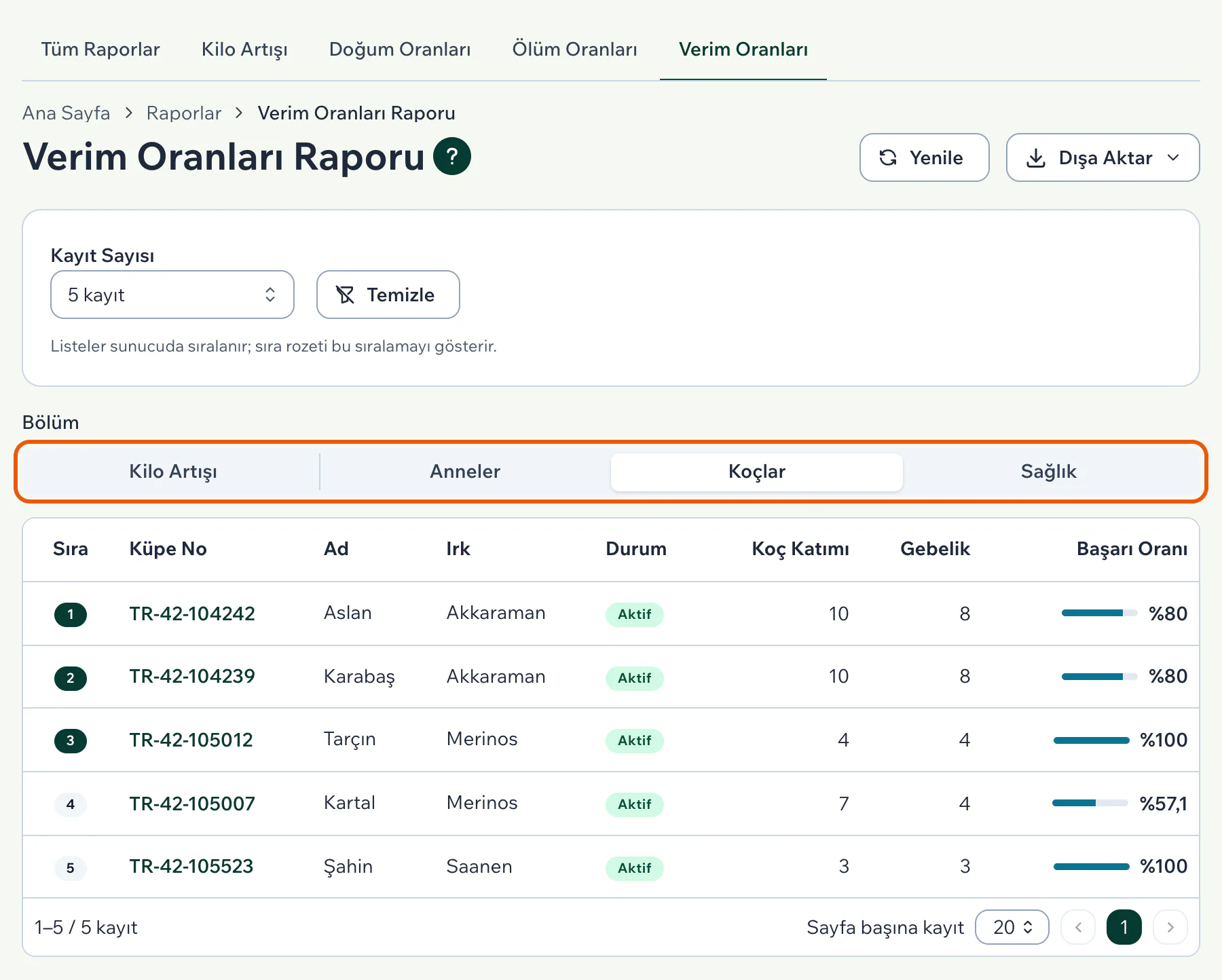Select the Anneler segment
This screenshot has width=1222, height=980.
[465, 472]
